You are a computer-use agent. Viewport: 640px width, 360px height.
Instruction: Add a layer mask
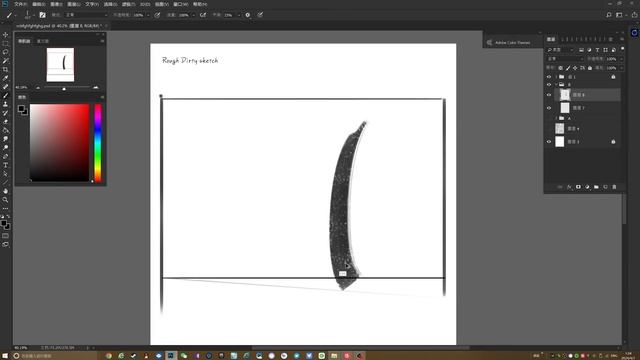click(x=578, y=187)
